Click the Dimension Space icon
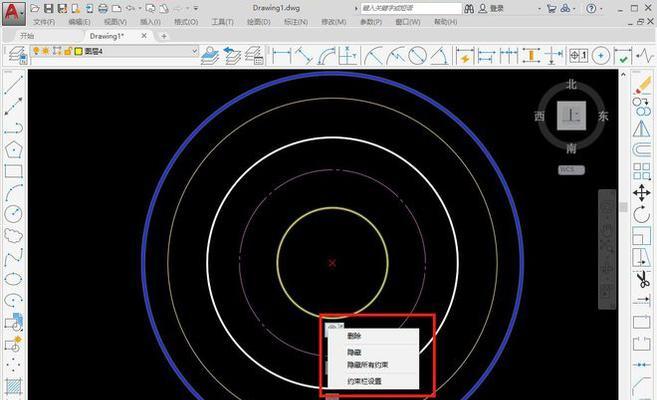The height and width of the screenshot is (400, 657). (531, 56)
